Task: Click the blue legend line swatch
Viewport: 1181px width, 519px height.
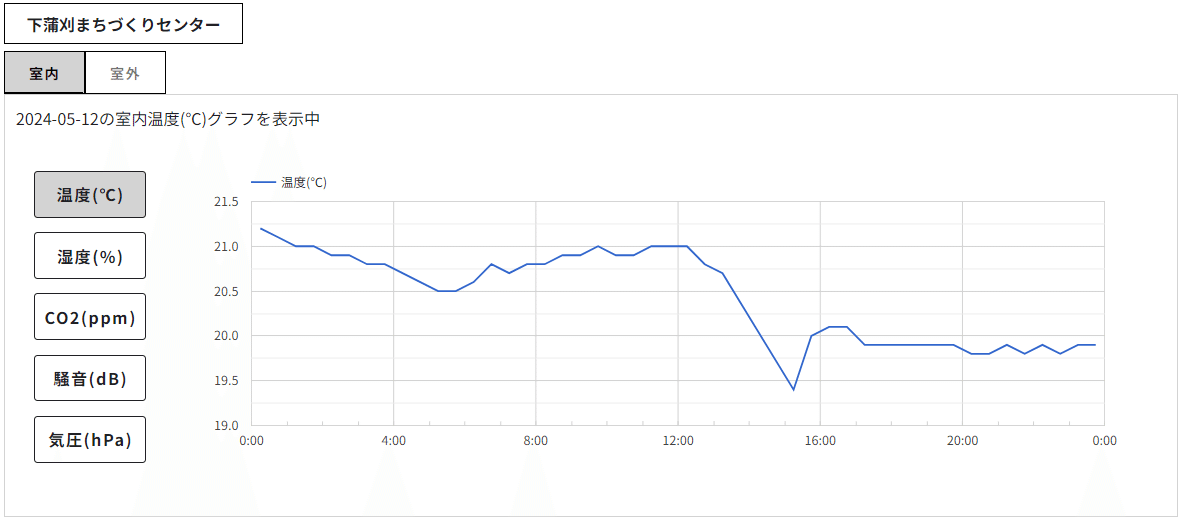Action: tap(263, 183)
